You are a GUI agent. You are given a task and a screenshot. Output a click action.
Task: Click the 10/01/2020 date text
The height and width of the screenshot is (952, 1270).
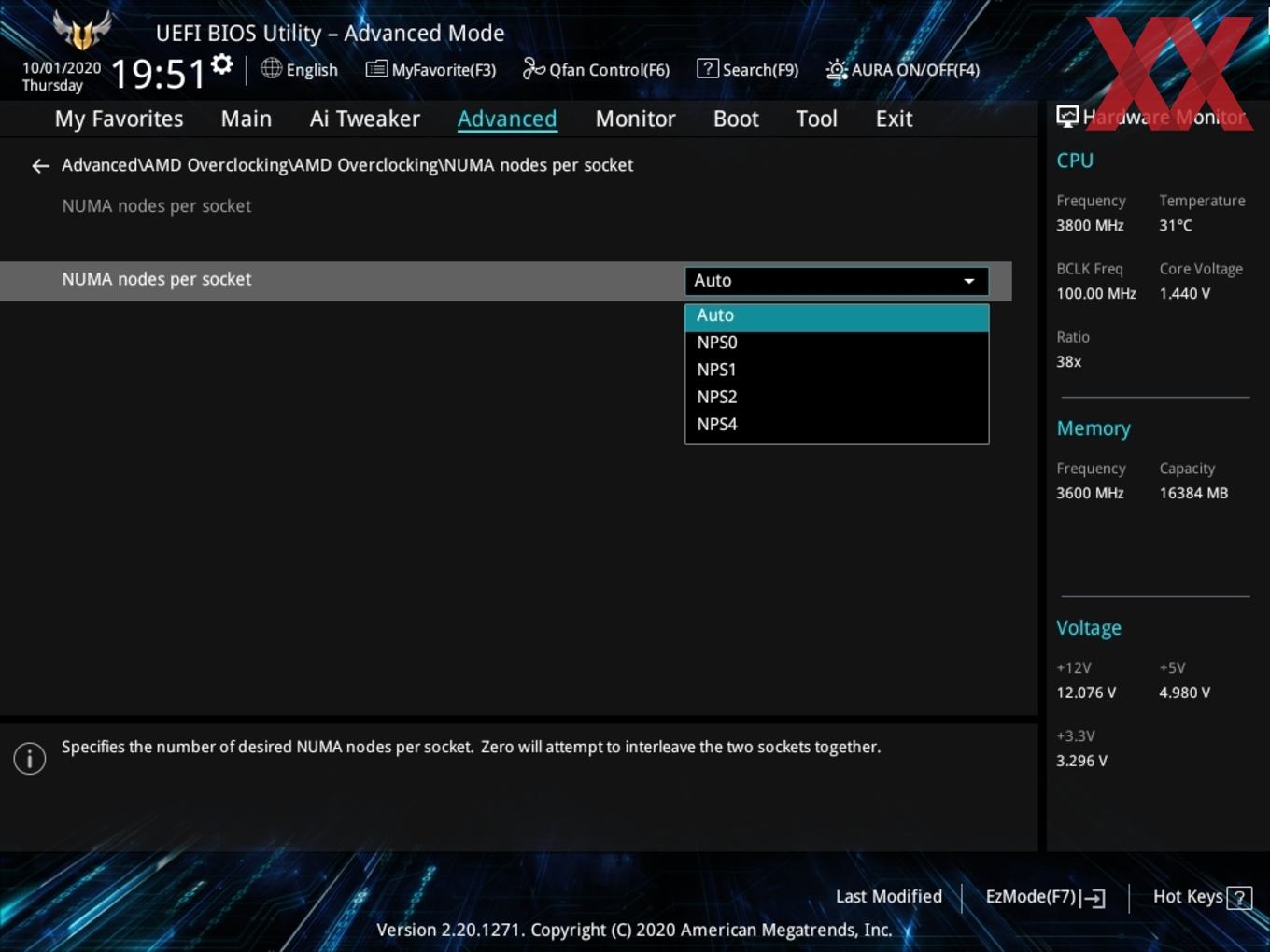tap(62, 68)
